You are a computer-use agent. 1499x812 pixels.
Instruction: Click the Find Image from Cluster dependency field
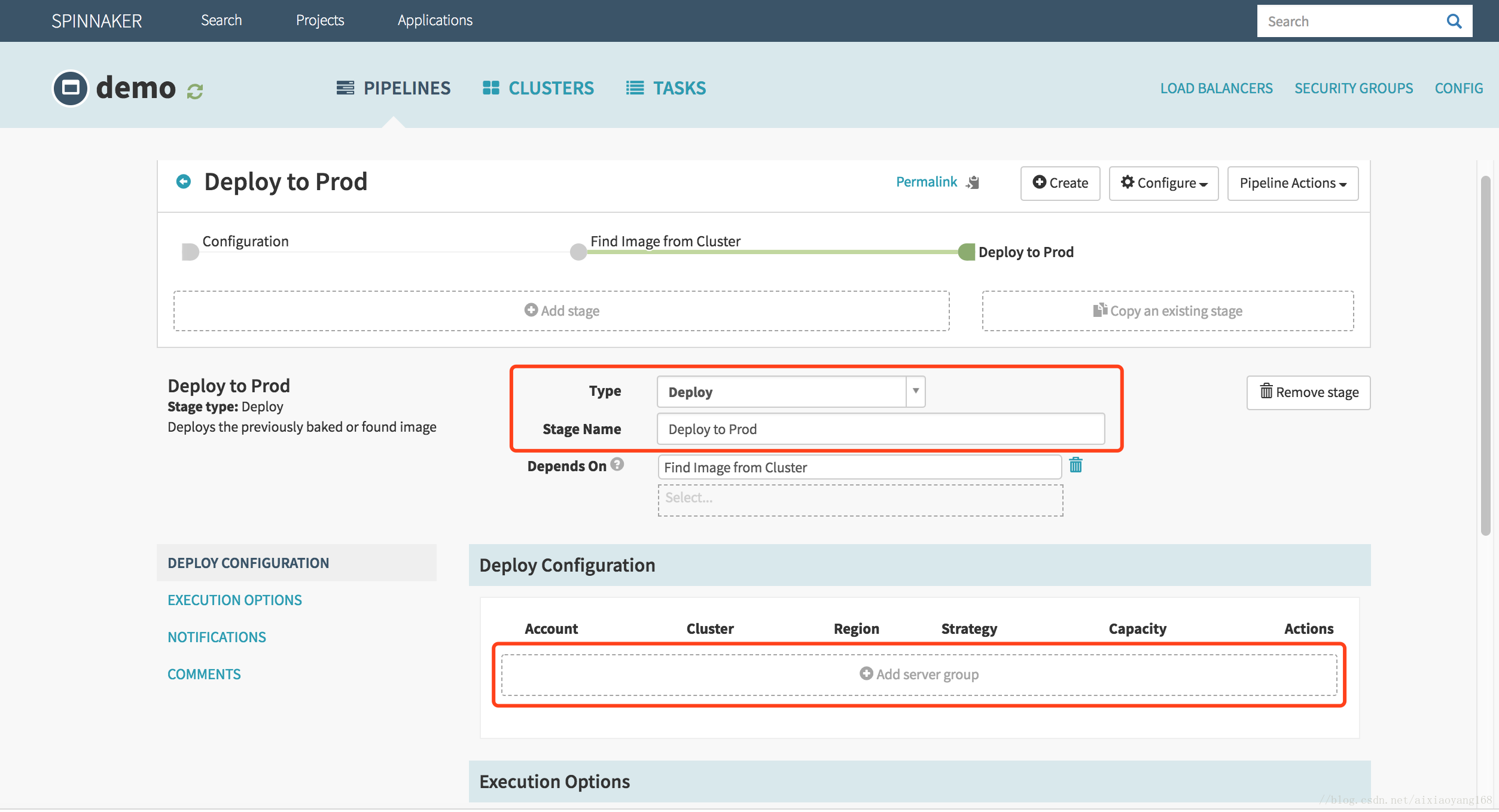[860, 467]
